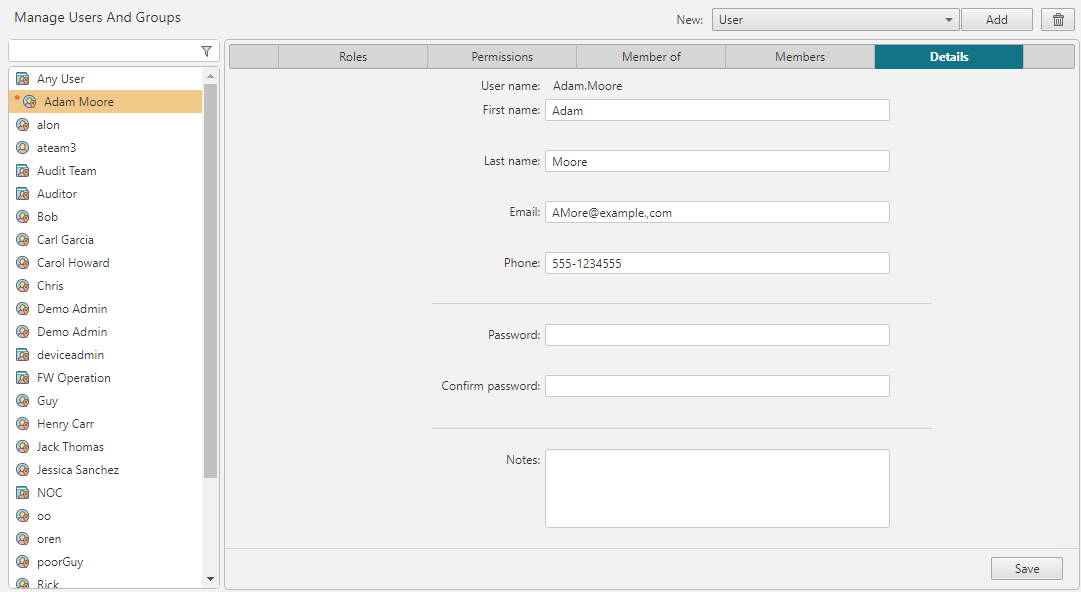Click the Carl Garcia user icon
1081x592 pixels.
23,240
